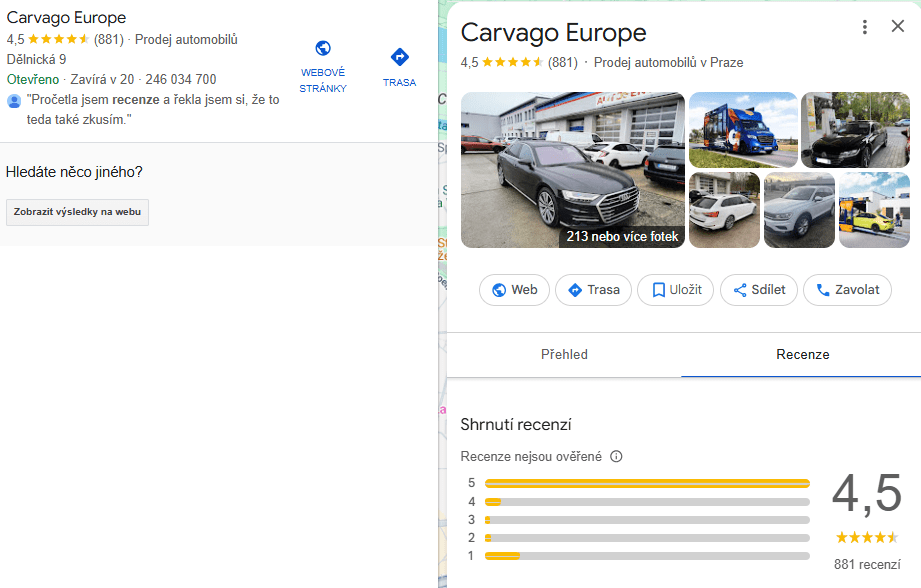Save the place with Uložit button
The height and width of the screenshot is (588, 921).
(675, 290)
